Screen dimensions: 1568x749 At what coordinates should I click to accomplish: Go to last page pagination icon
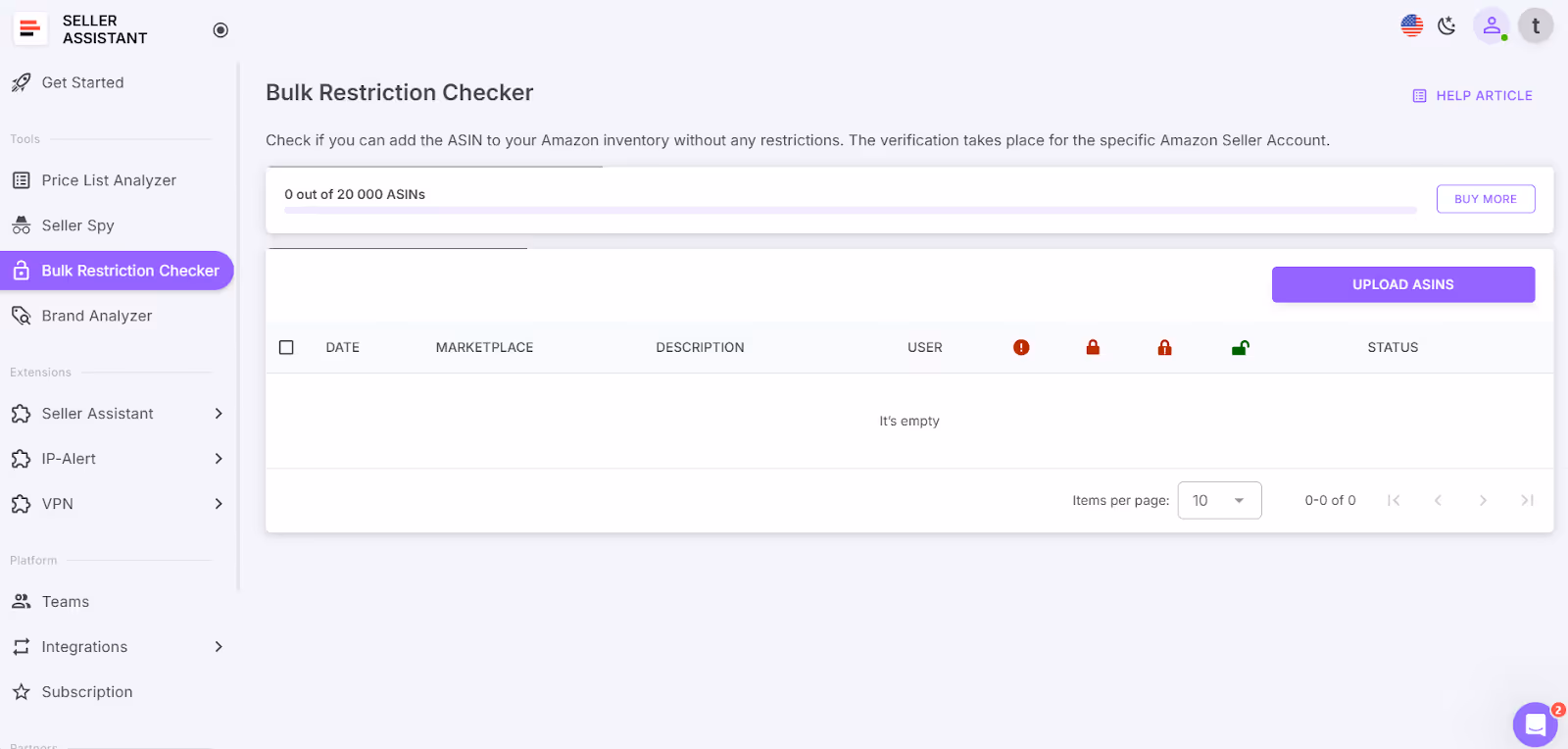coord(1527,500)
